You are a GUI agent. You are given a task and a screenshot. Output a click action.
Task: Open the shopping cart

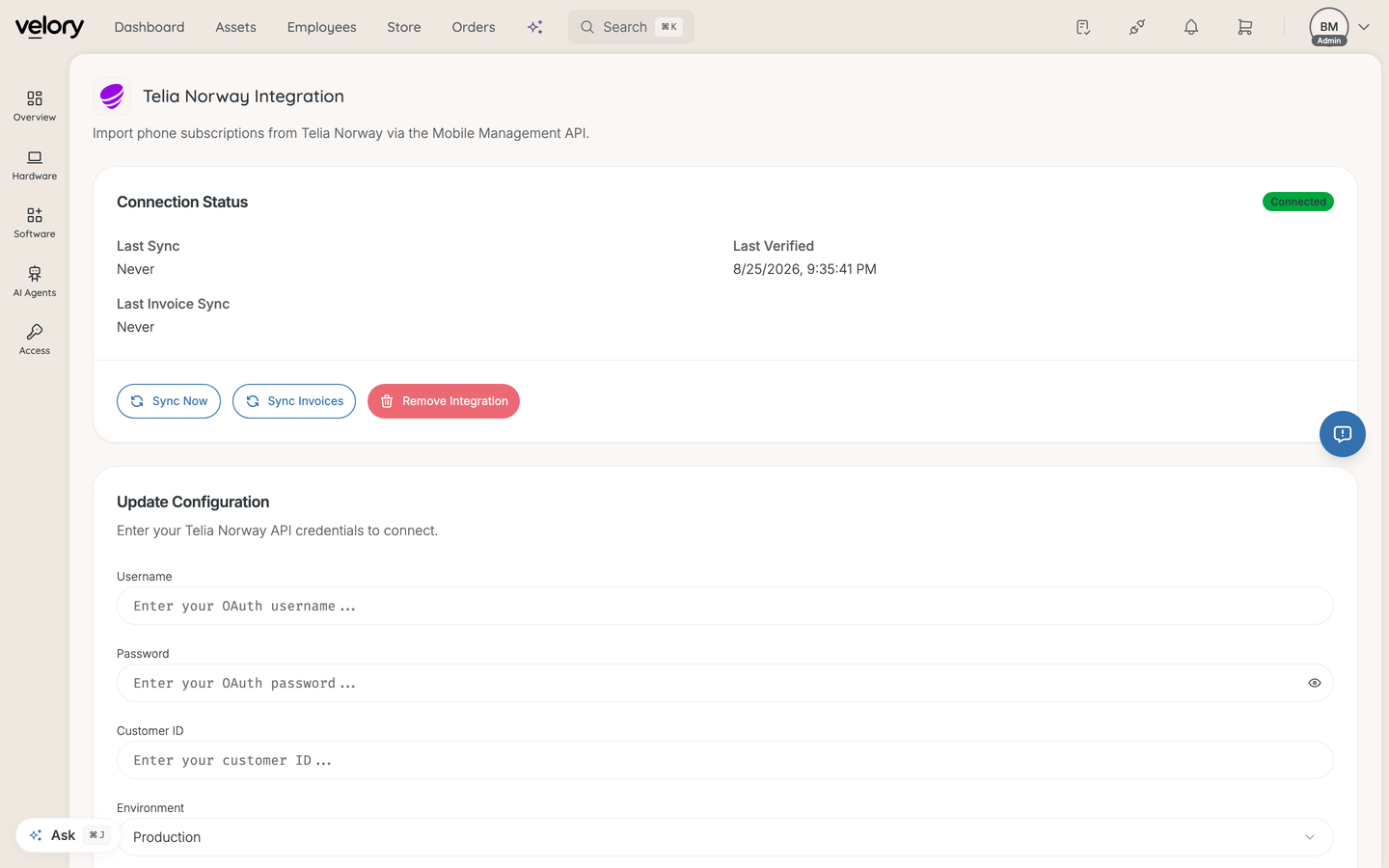pos(1245,27)
